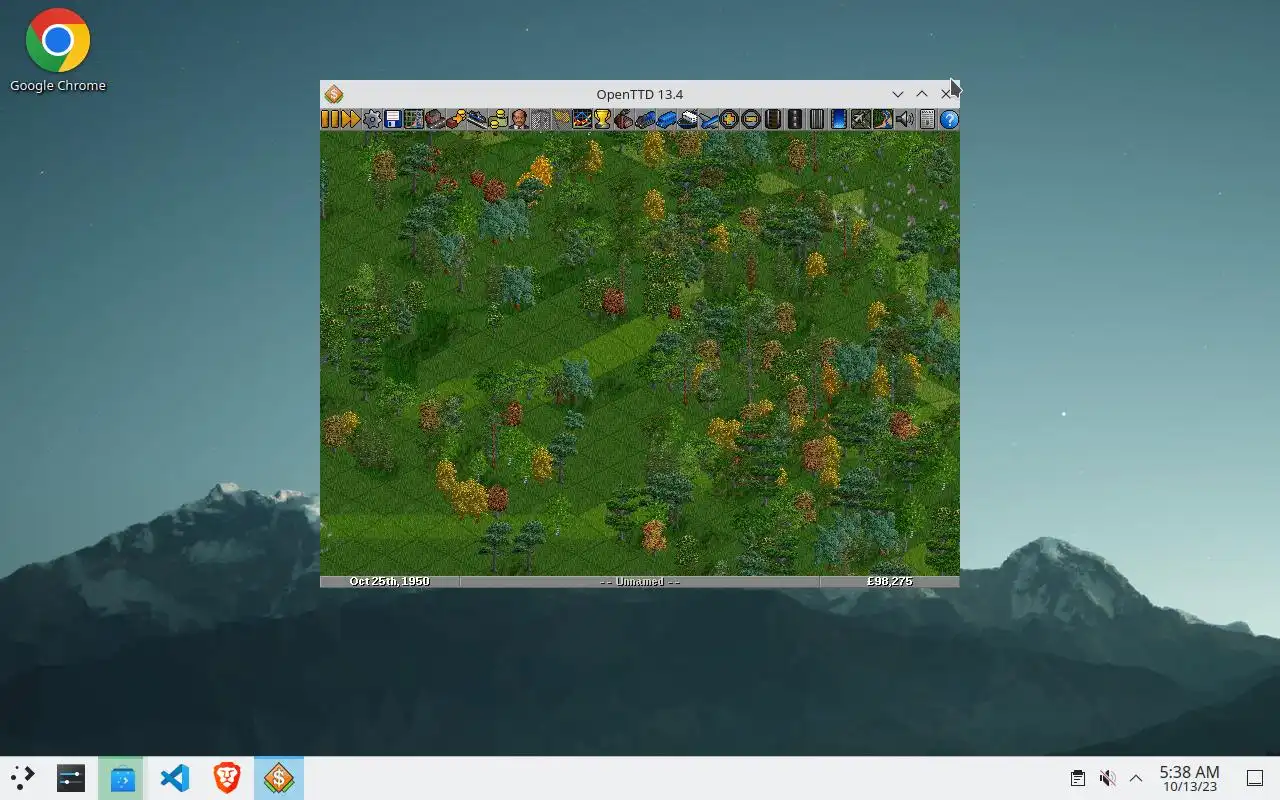Image resolution: width=1280 pixels, height=800 pixels.
Task: Open road construction tool
Action: coord(794,120)
